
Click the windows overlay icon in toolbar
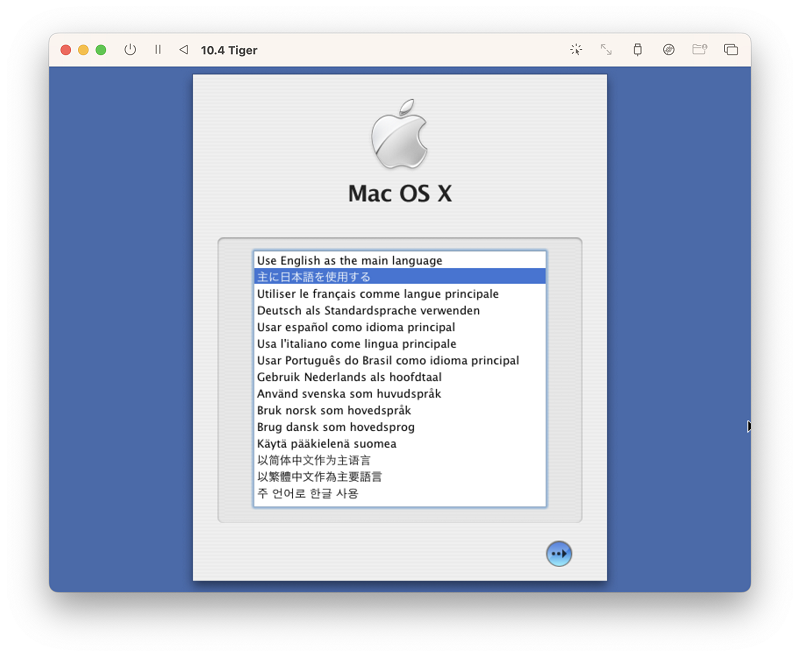pos(731,49)
